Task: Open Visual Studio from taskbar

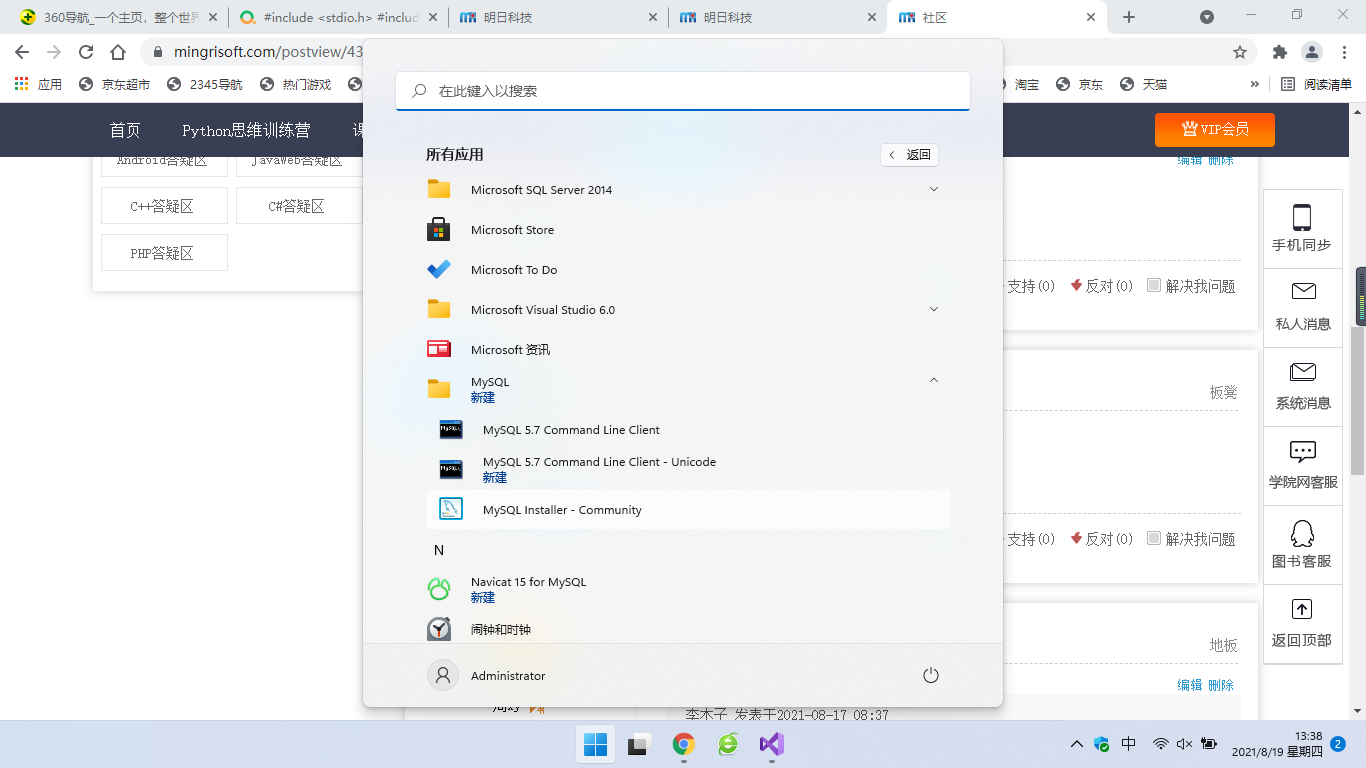Action: [x=771, y=745]
